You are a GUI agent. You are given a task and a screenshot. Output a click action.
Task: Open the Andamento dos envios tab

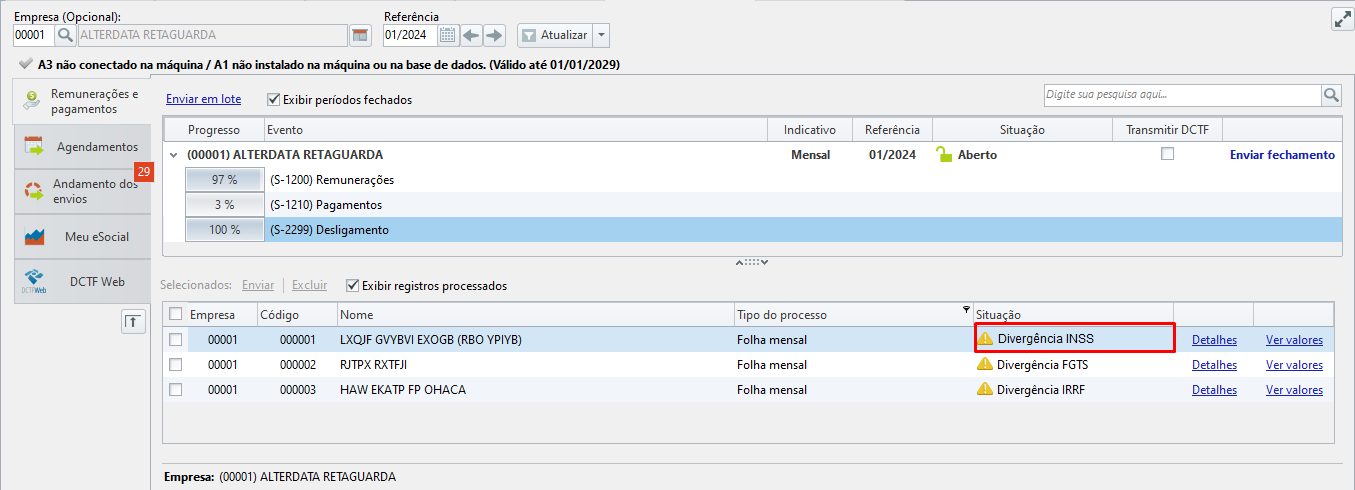[82, 191]
